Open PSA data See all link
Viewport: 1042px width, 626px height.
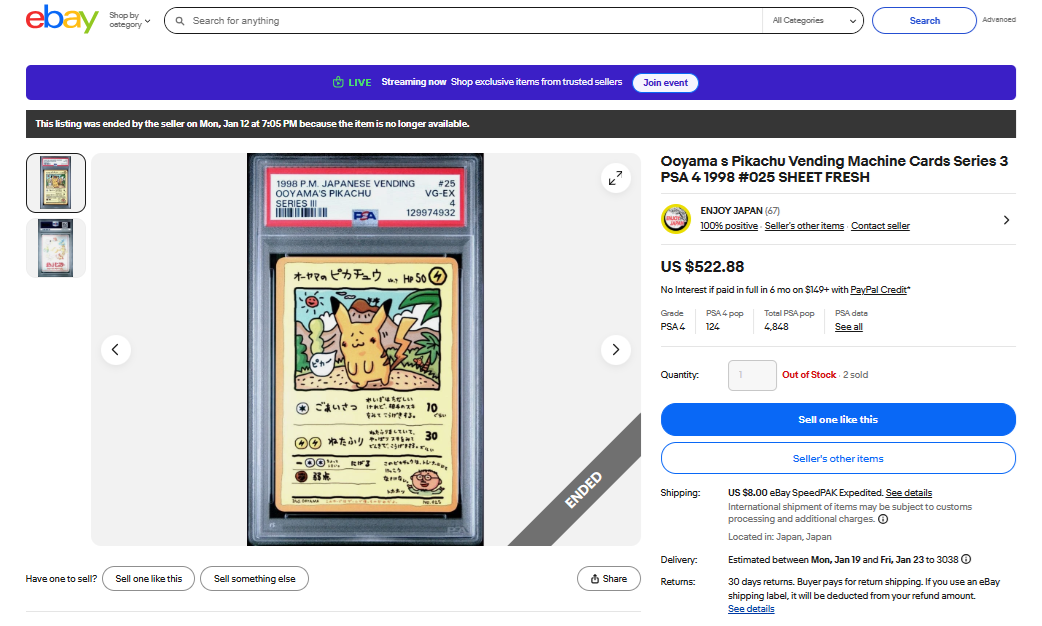[849, 327]
